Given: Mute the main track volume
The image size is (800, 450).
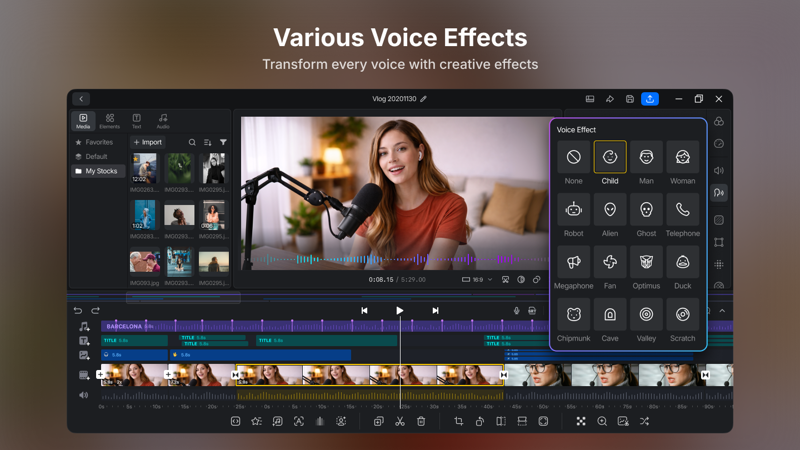Looking at the screenshot, I should (x=84, y=395).
